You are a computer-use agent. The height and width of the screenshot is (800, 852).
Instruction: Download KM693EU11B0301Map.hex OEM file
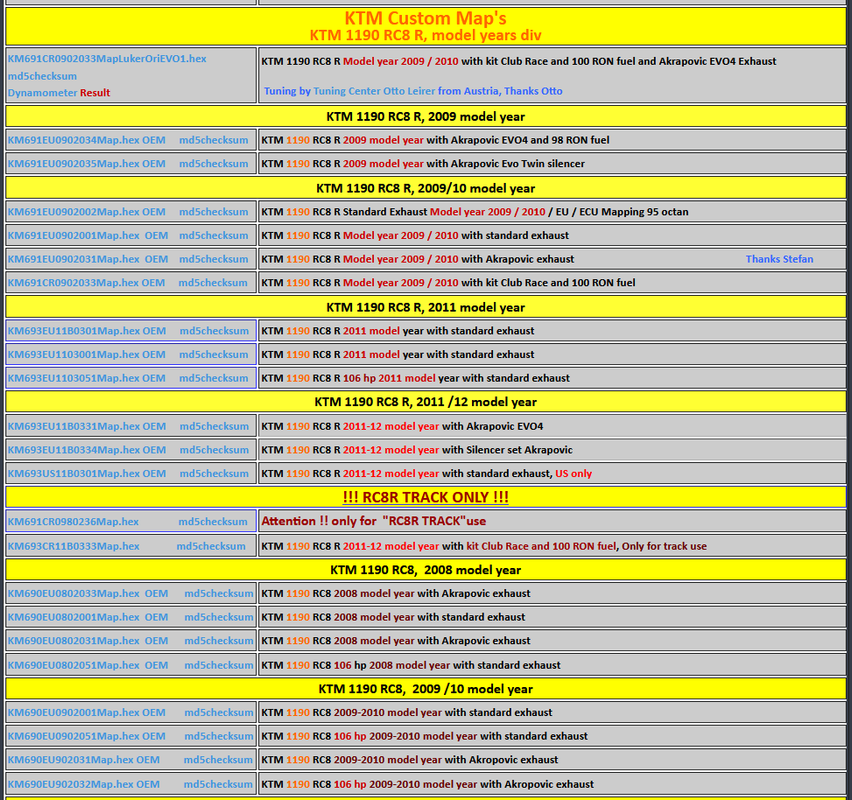tap(87, 331)
